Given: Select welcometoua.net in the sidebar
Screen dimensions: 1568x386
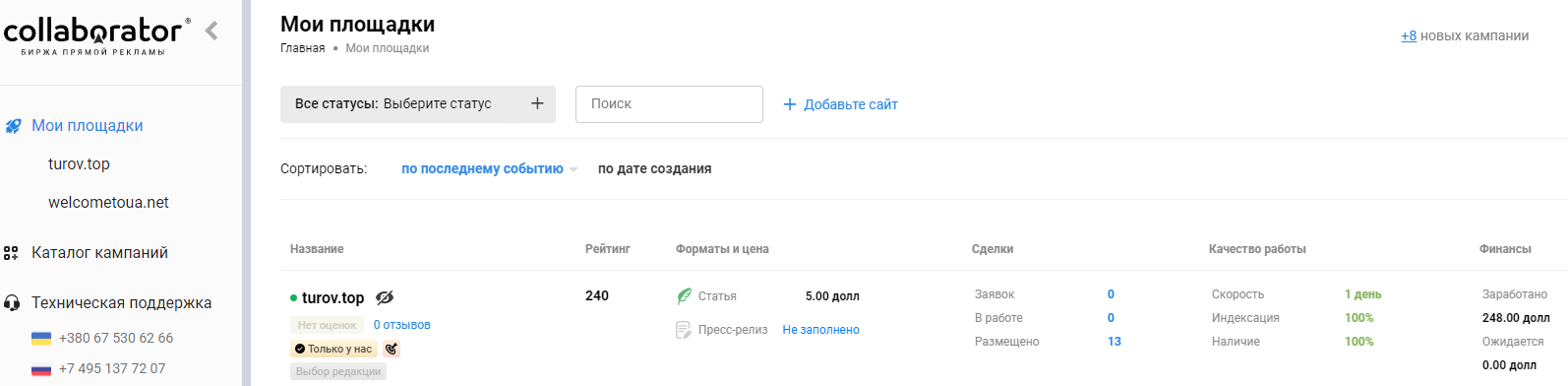Looking at the screenshot, I should pos(108,202).
